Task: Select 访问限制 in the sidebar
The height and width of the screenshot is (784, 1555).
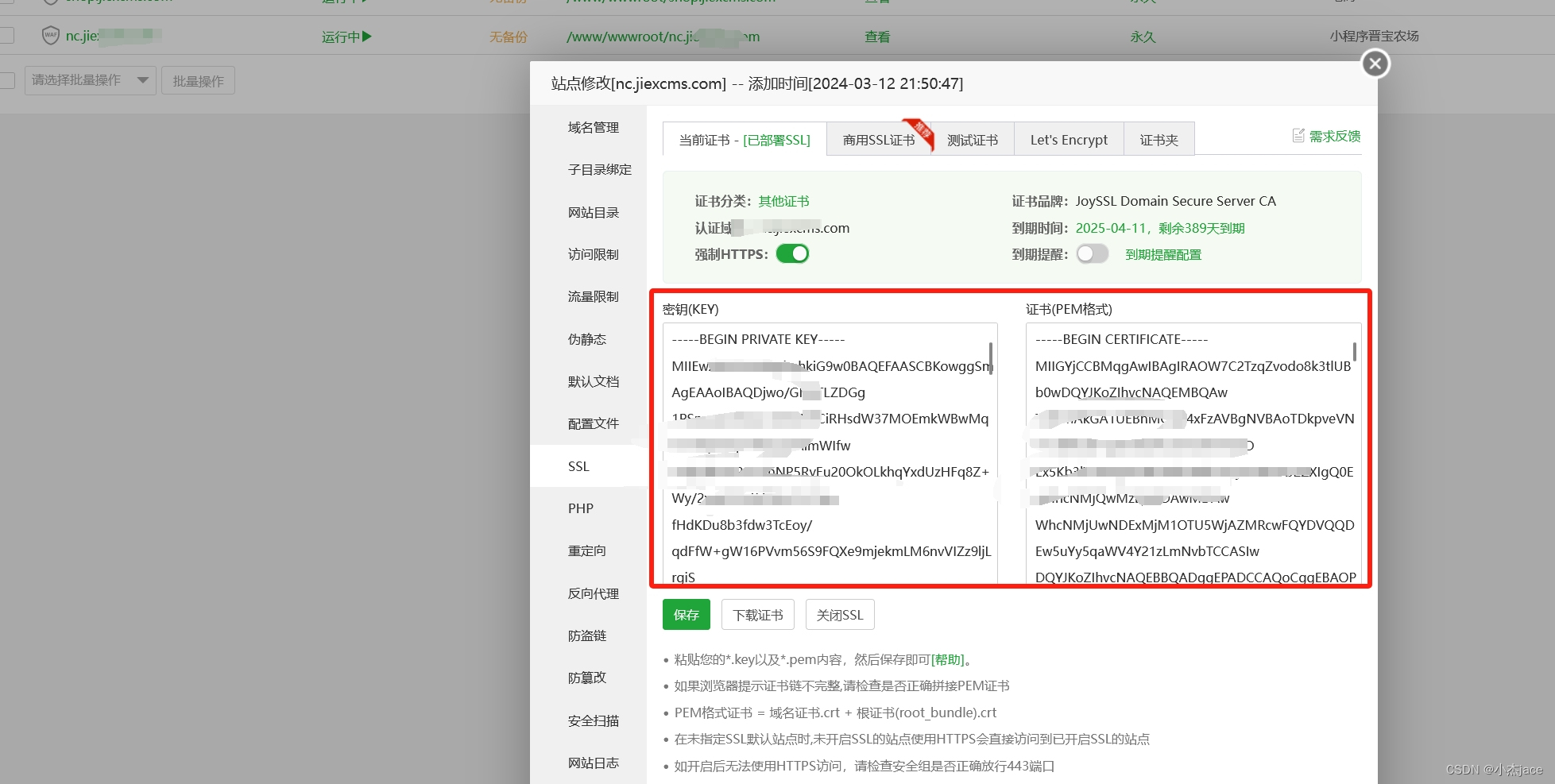Action: tap(593, 254)
